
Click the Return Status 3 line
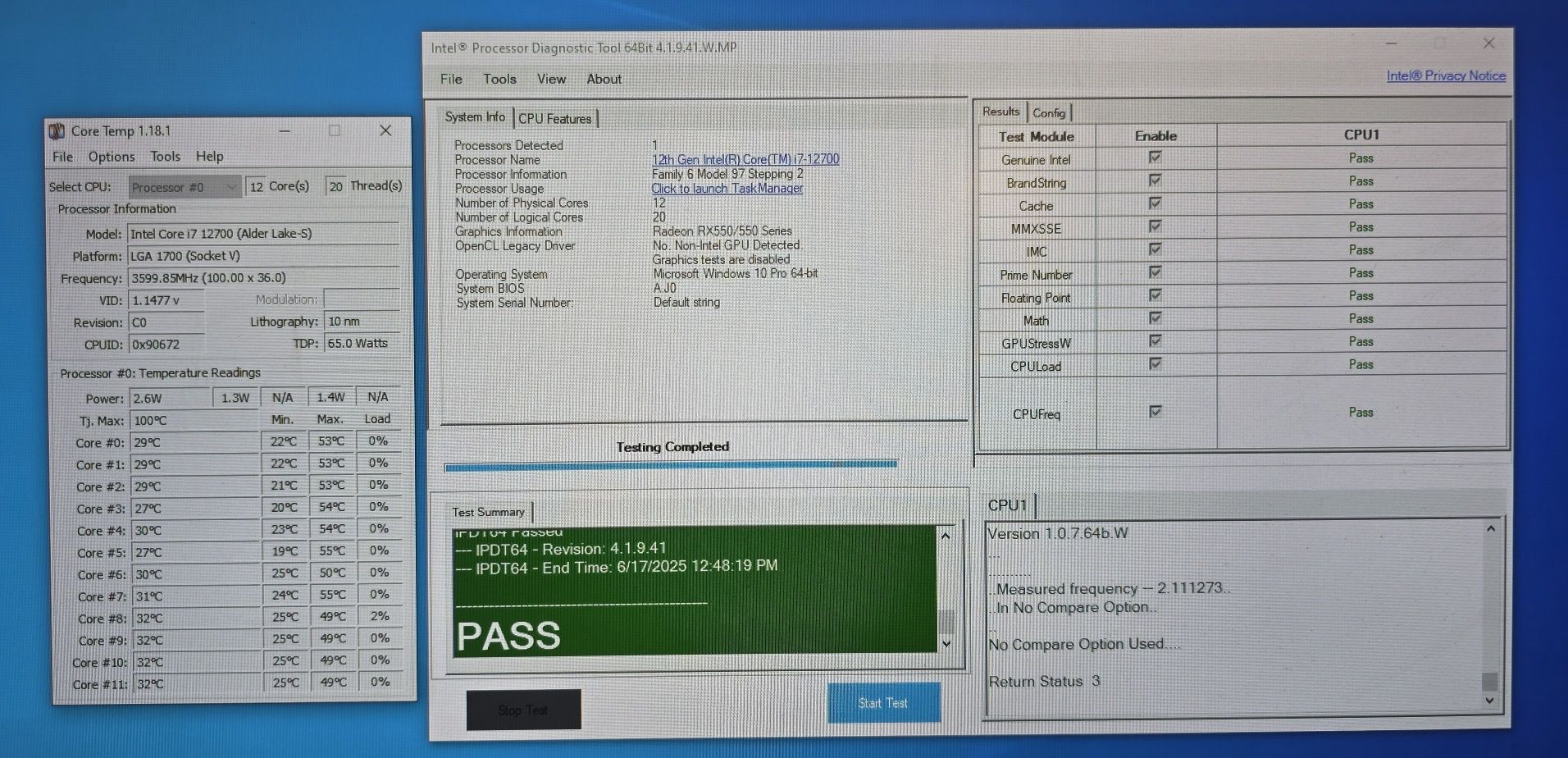point(1044,681)
